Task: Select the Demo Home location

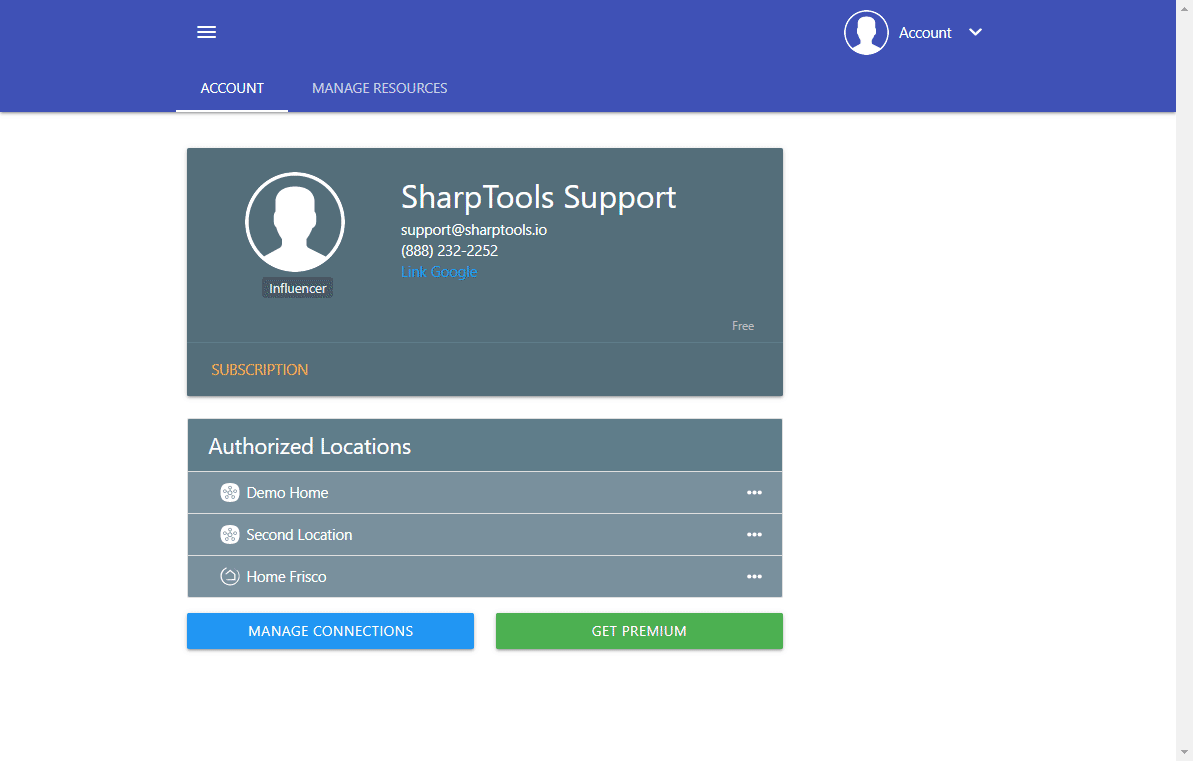Action: click(x=485, y=493)
